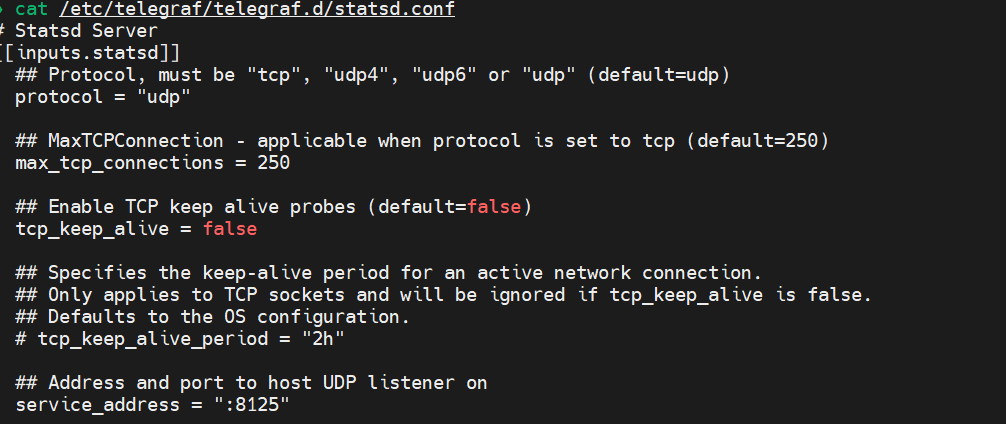Click the underlined statsd.conf file path
The width and height of the screenshot is (1006, 424).
coord(257,10)
